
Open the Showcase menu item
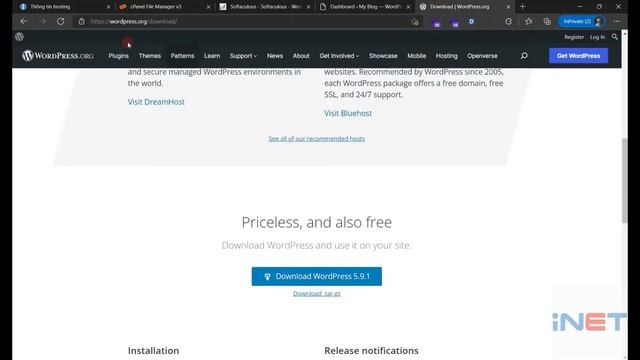pos(383,56)
